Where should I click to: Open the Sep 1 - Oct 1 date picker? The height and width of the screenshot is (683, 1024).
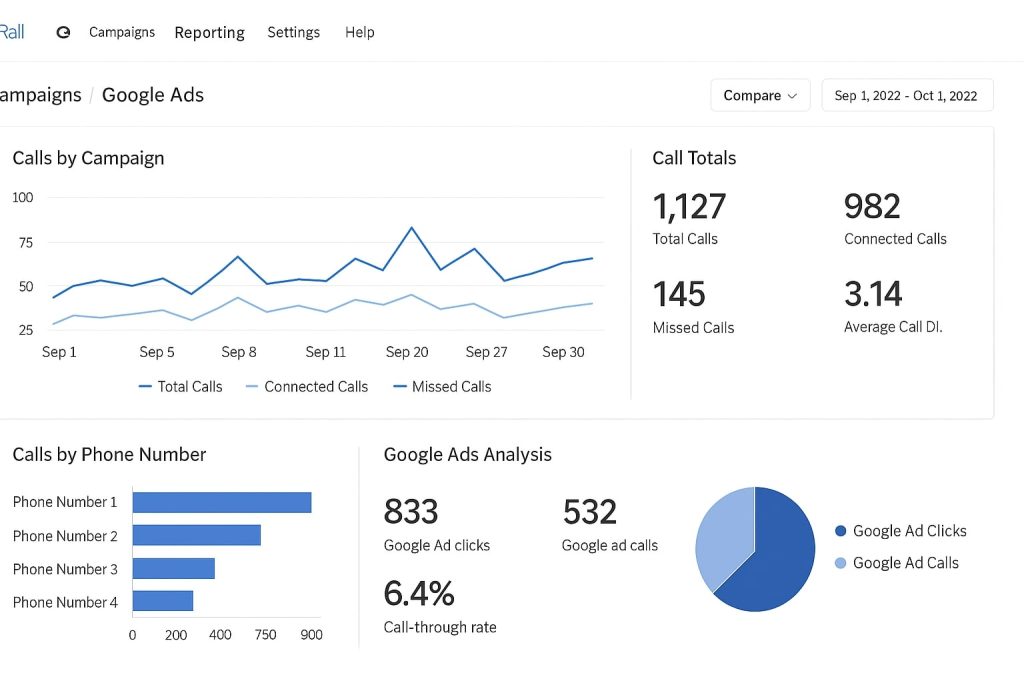pos(906,95)
